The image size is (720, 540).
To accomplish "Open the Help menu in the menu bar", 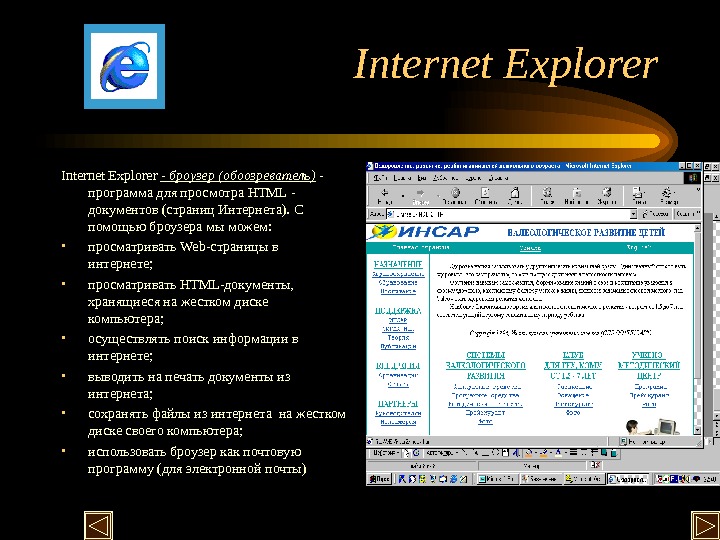I will pos(498,178).
